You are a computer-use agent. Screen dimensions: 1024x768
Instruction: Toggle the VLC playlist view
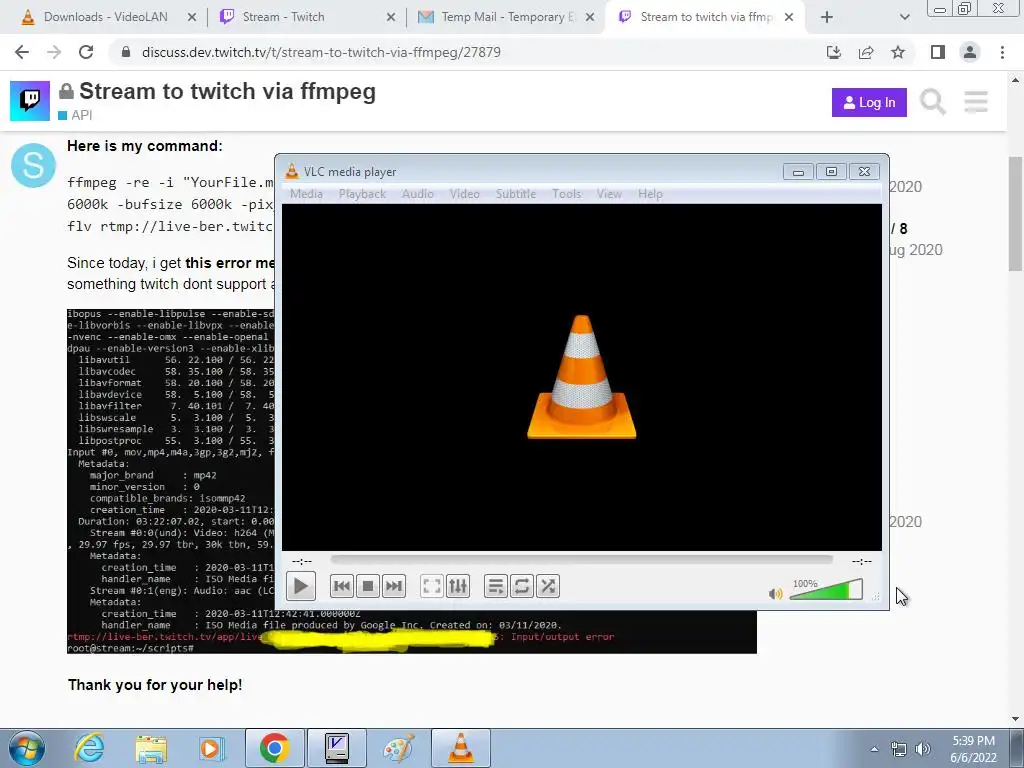tap(496, 586)
